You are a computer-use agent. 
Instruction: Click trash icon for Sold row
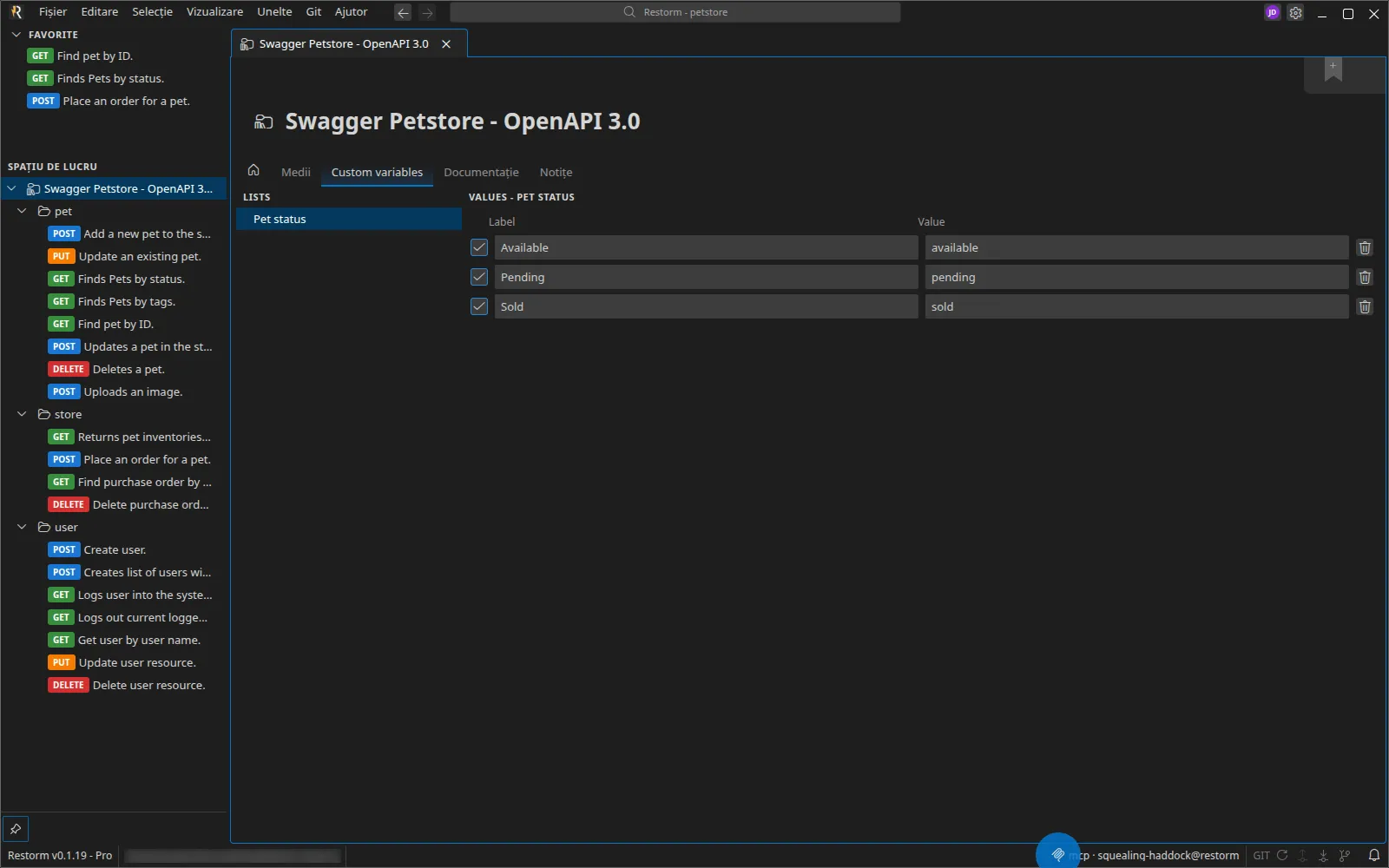coord(1365,306)
